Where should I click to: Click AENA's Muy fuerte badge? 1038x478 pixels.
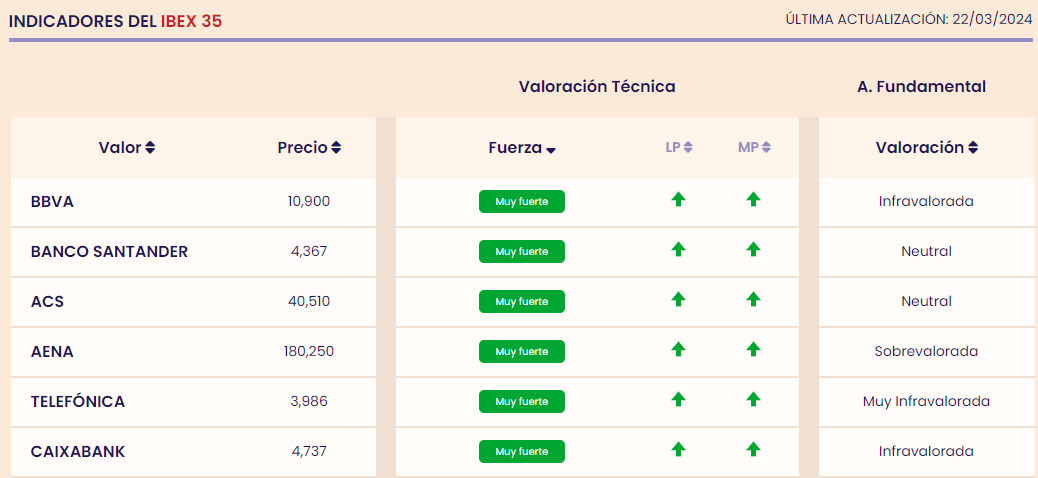(521, 351)
